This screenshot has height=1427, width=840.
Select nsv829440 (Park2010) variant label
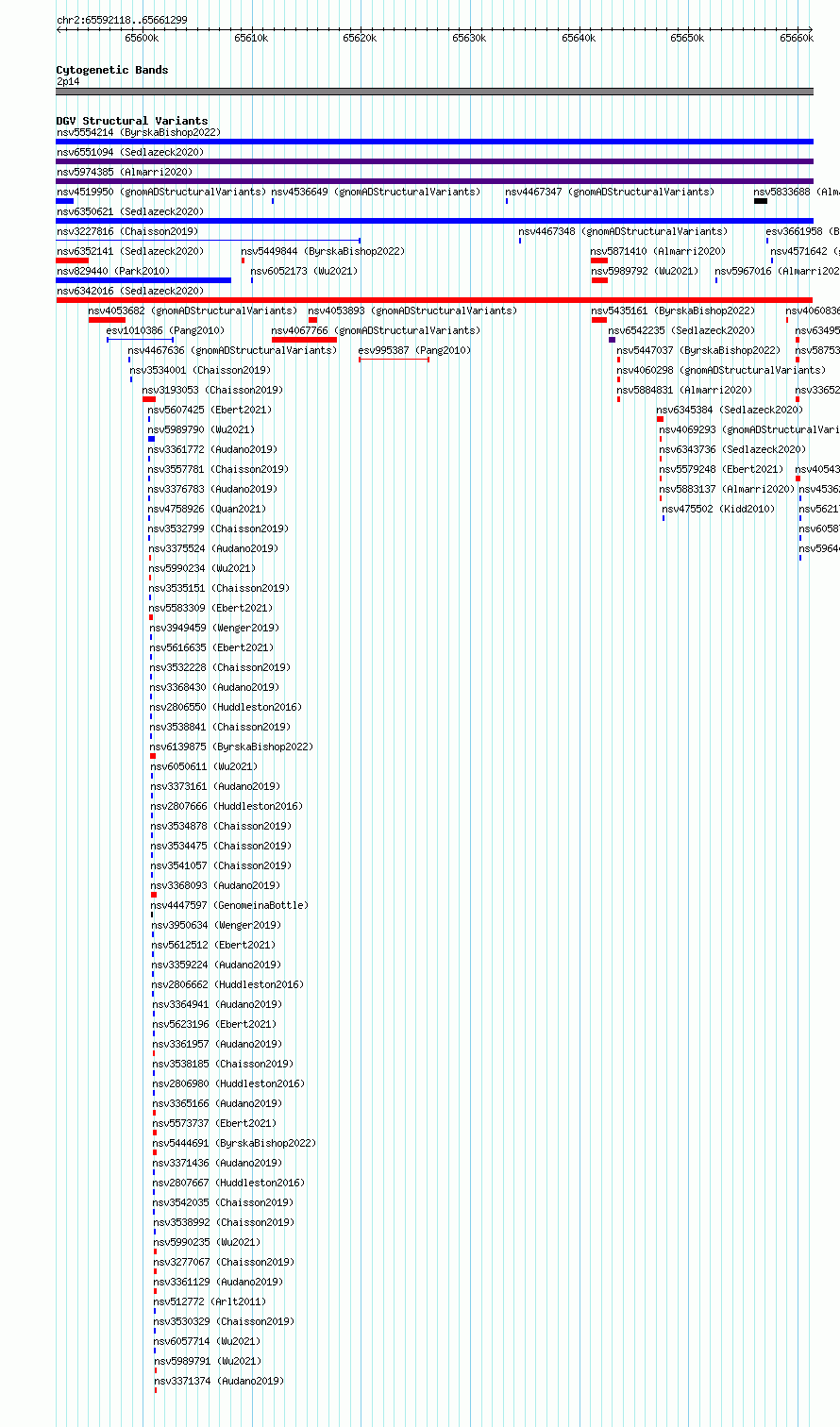113,272
